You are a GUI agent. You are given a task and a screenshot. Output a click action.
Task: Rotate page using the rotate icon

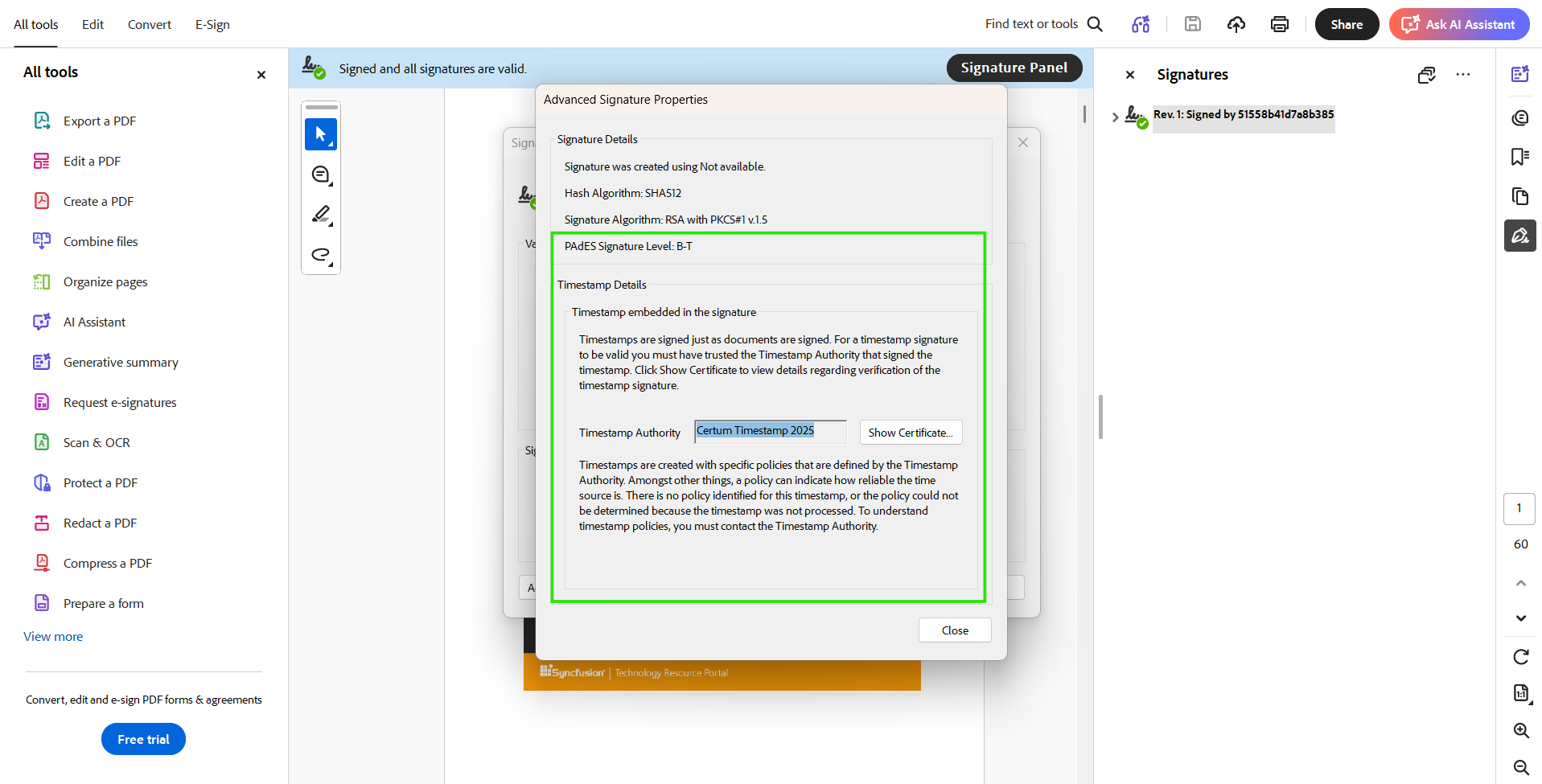coord(1520,657)
